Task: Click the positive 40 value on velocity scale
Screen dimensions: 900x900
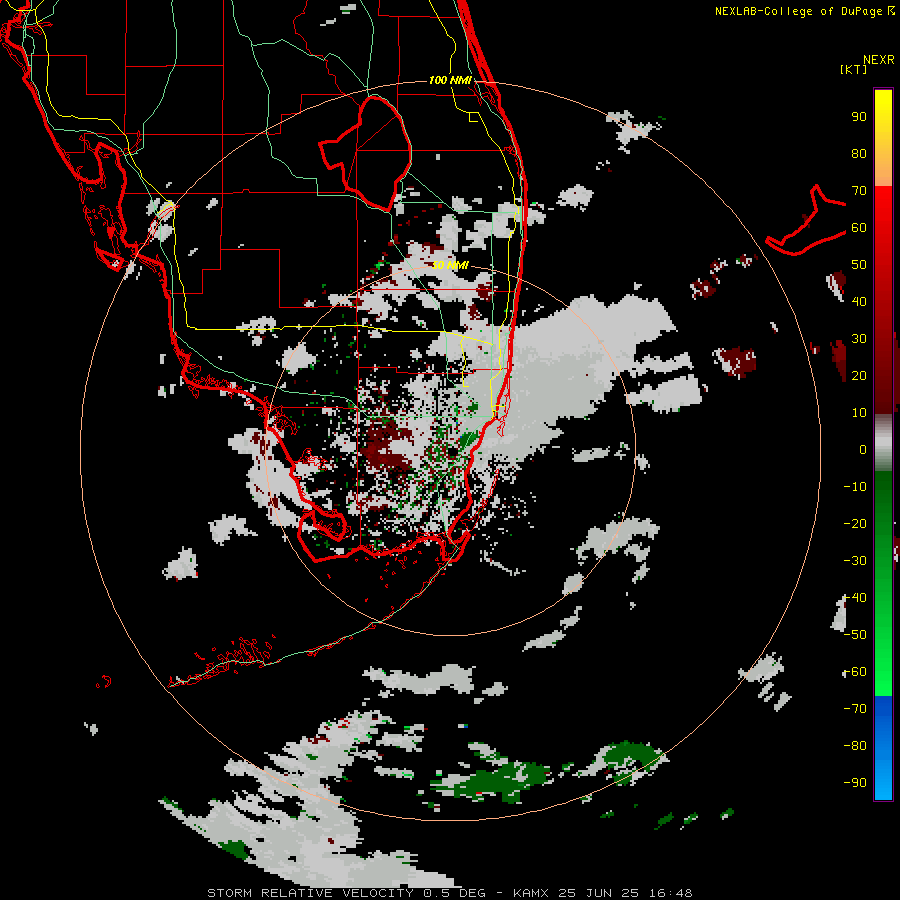Action: click(859, 302)
